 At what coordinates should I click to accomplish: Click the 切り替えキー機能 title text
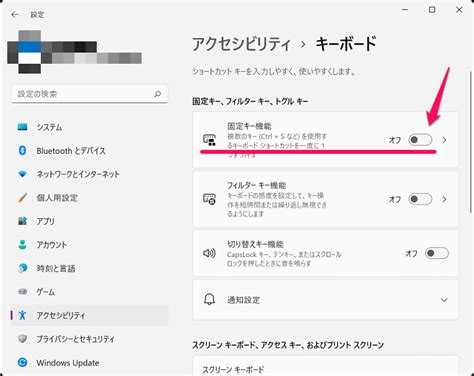coord(255,244)
